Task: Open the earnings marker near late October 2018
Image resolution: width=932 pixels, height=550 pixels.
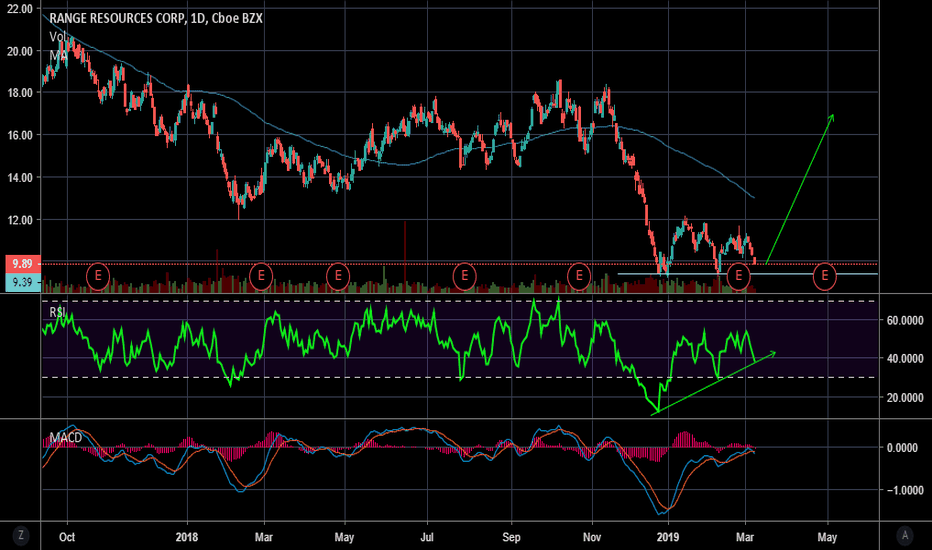Action: (578, 276)
